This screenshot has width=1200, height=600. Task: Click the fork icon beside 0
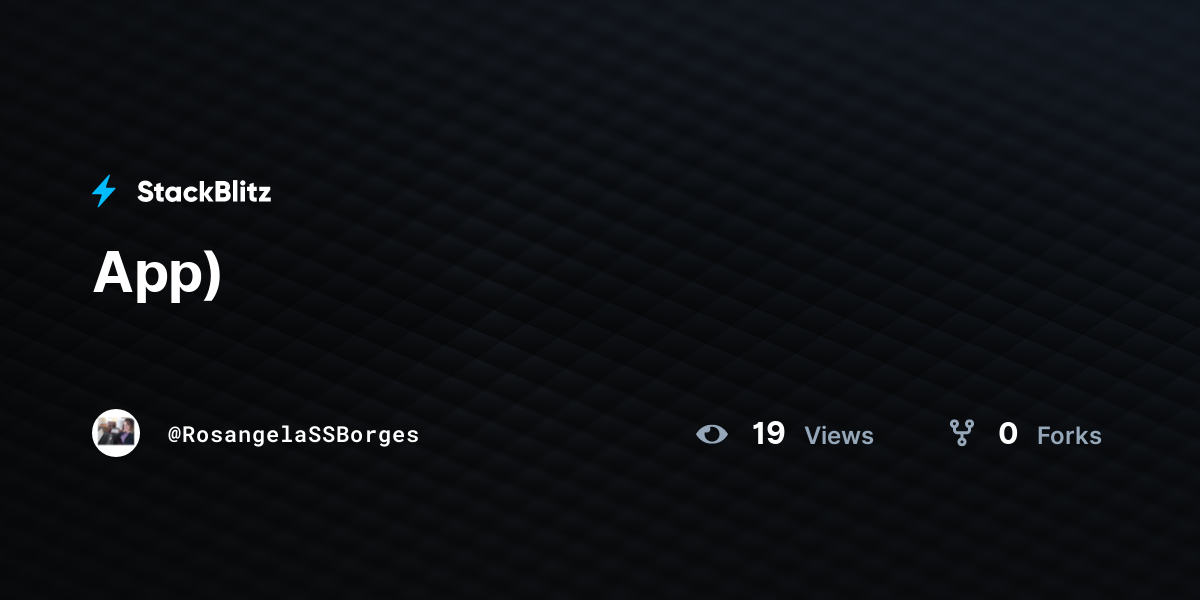(962, 433)
